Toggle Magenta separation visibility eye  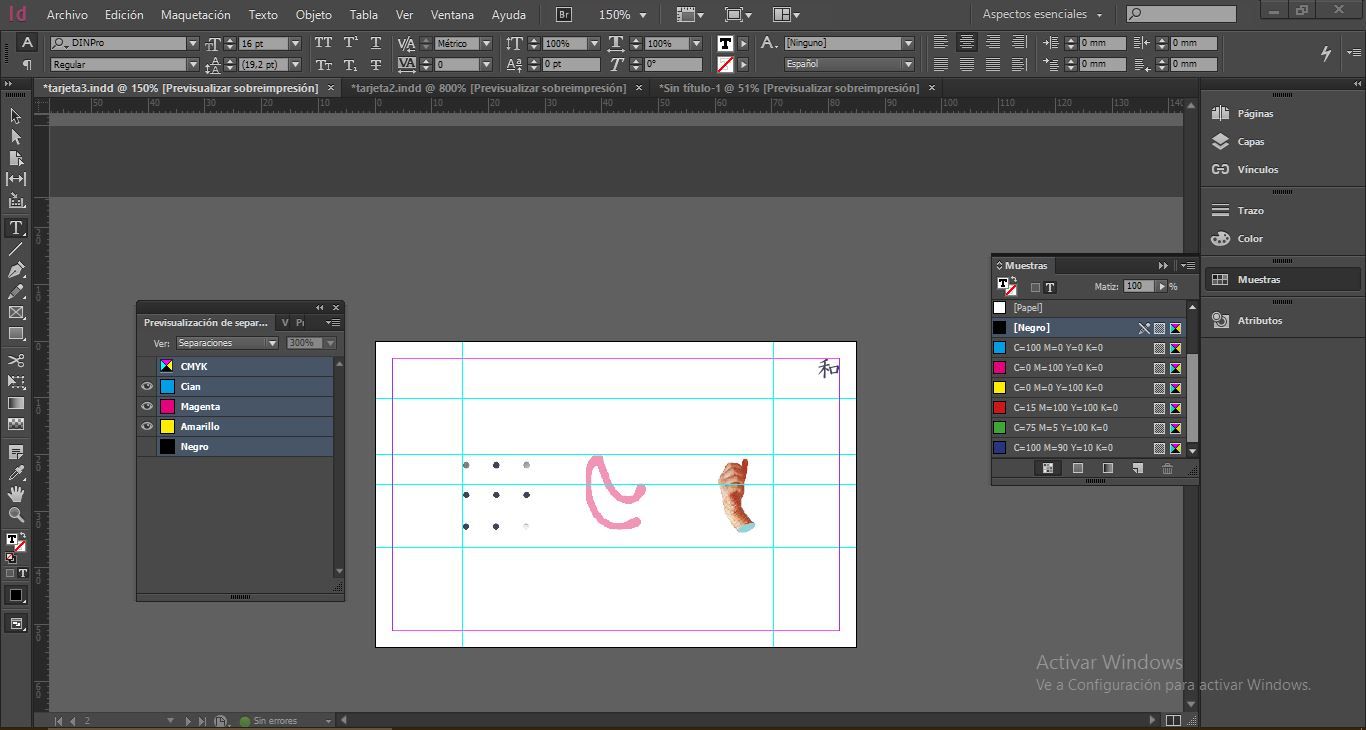point(147,406)
